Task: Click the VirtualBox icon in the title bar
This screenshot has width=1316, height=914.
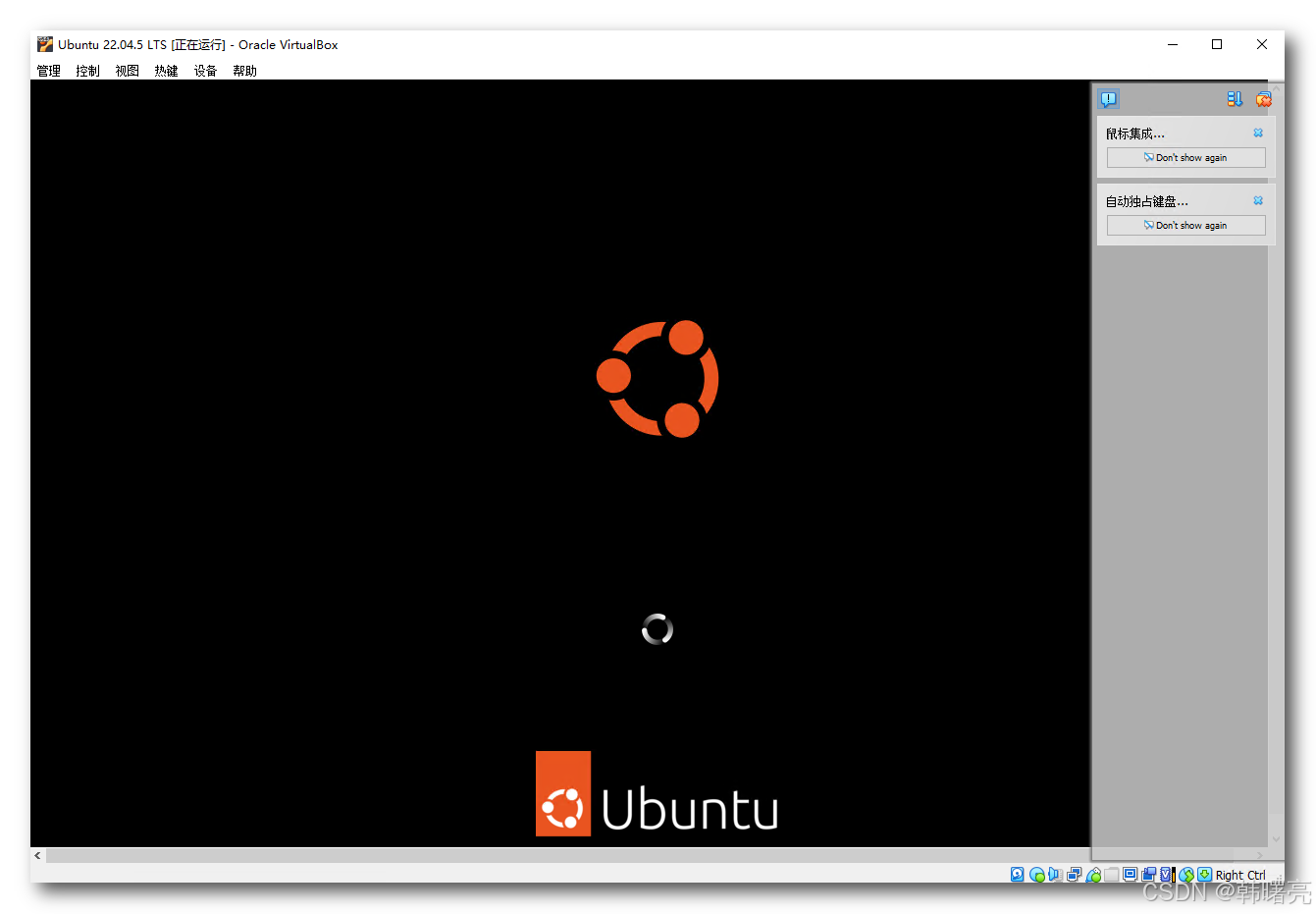Action: (45, 44)
